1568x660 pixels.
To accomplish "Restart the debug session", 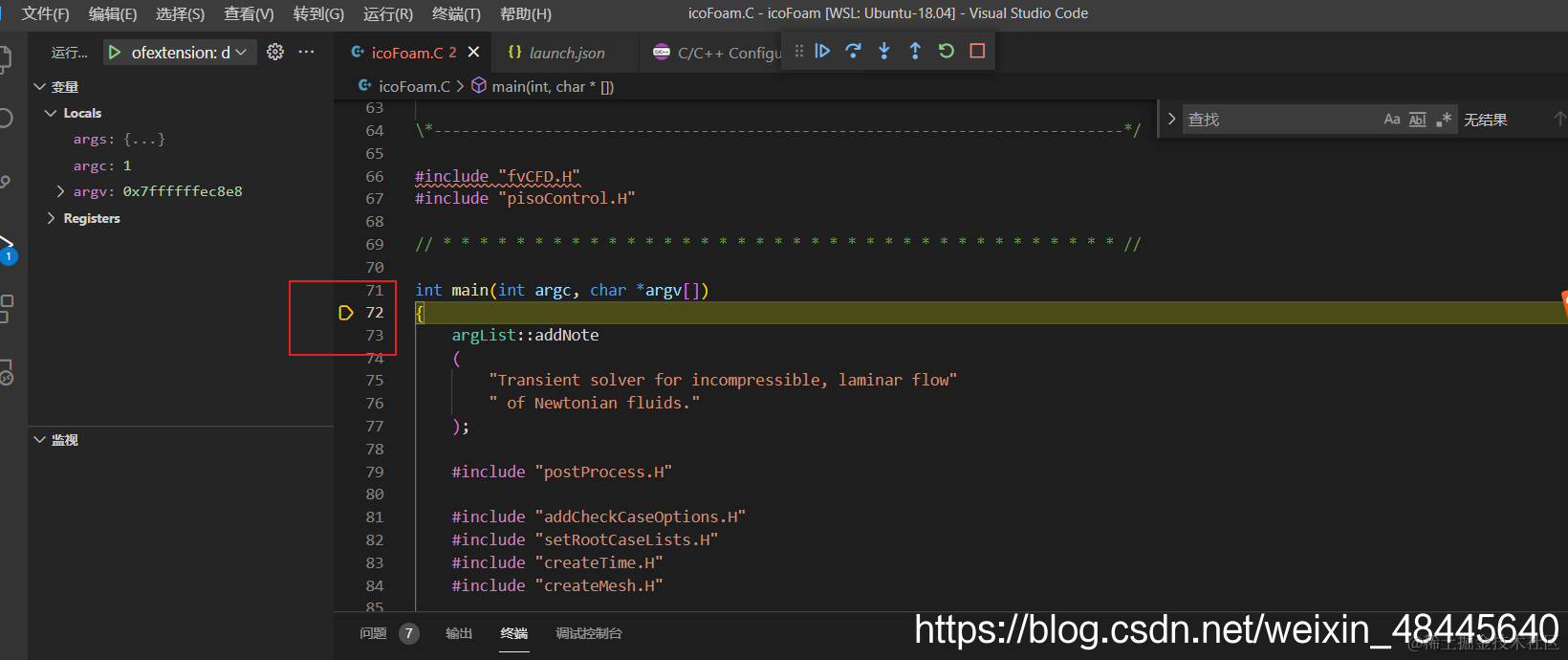I will point(947,51).
